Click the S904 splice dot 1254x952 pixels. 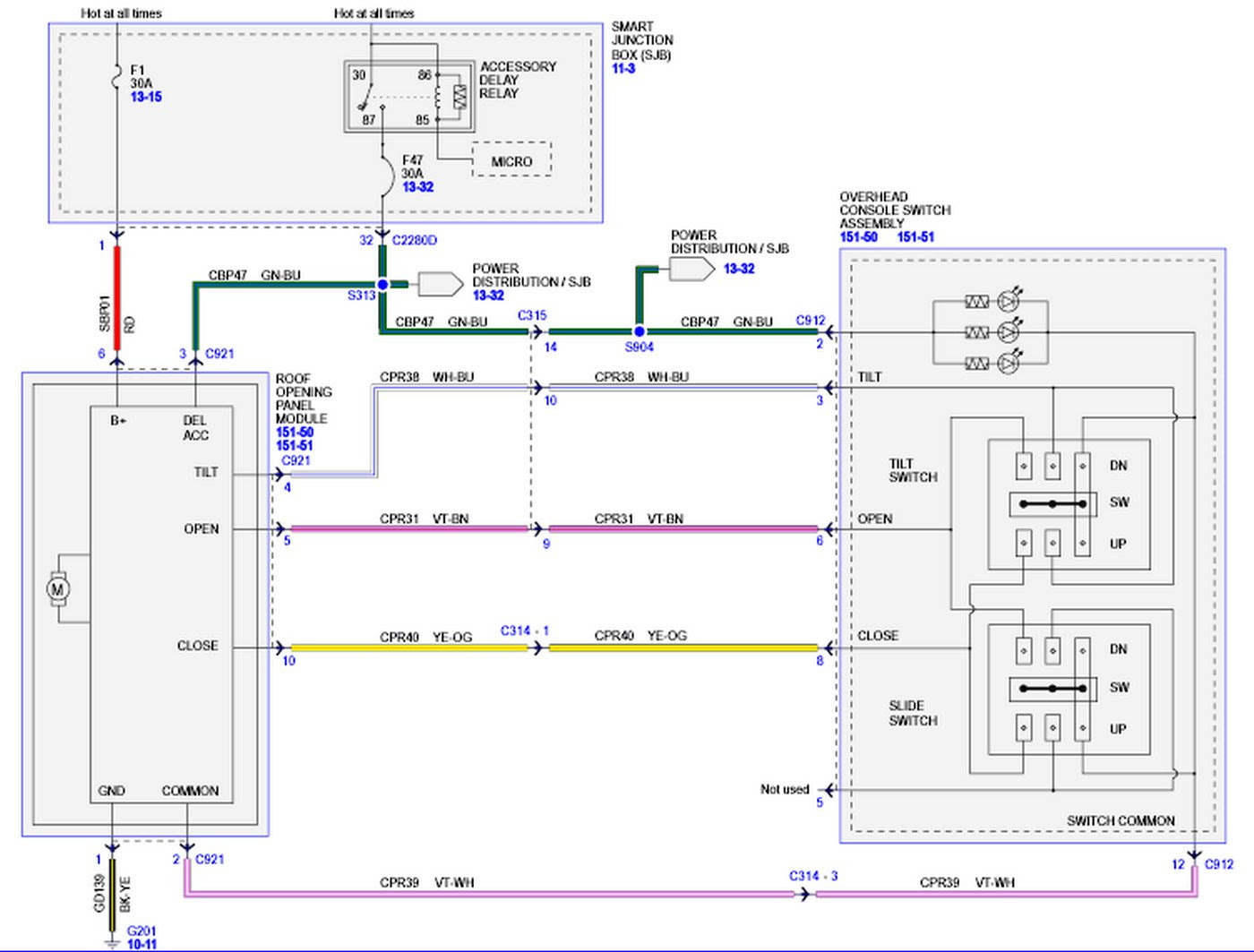click(640, 331)
